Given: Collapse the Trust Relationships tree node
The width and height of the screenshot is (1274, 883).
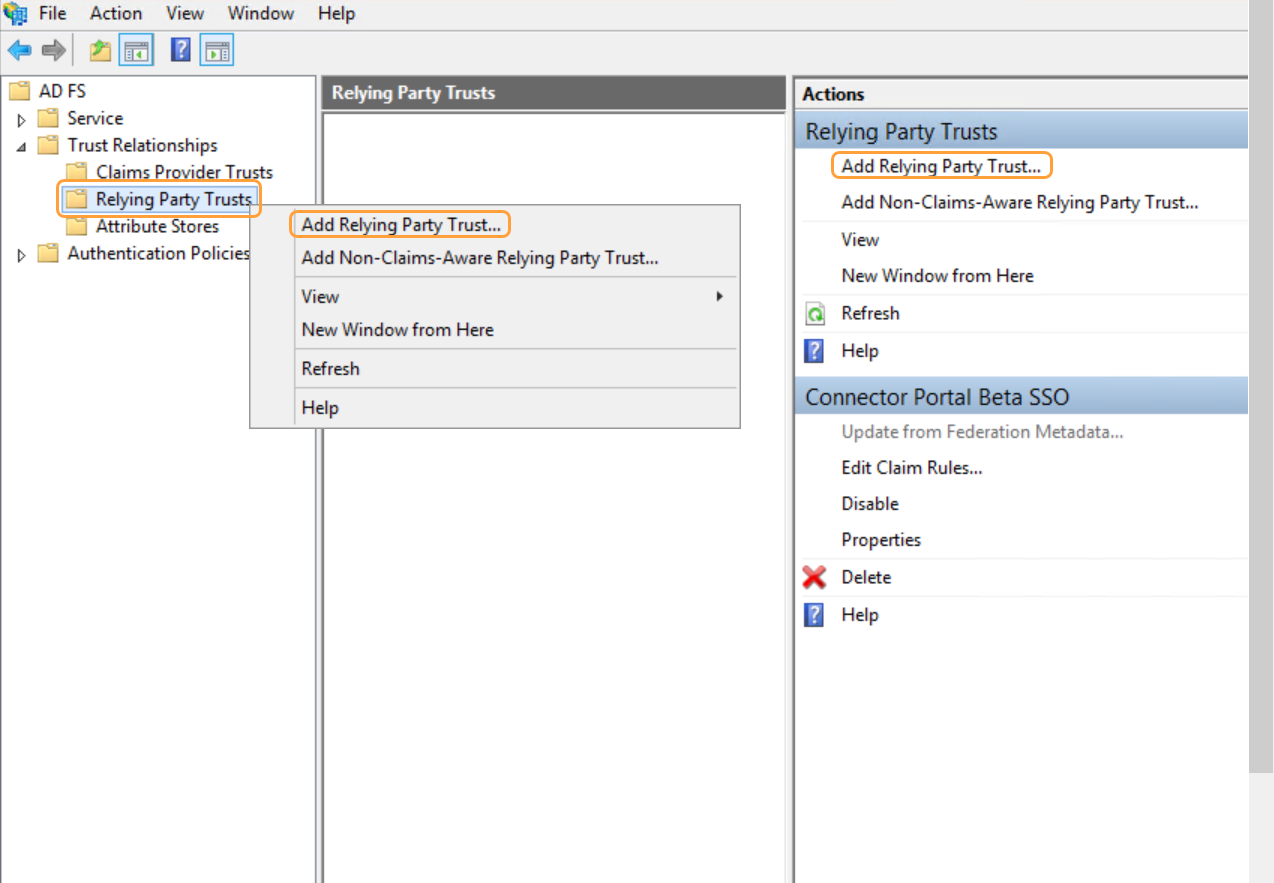Looking at the screenshot, I should 22,146.
